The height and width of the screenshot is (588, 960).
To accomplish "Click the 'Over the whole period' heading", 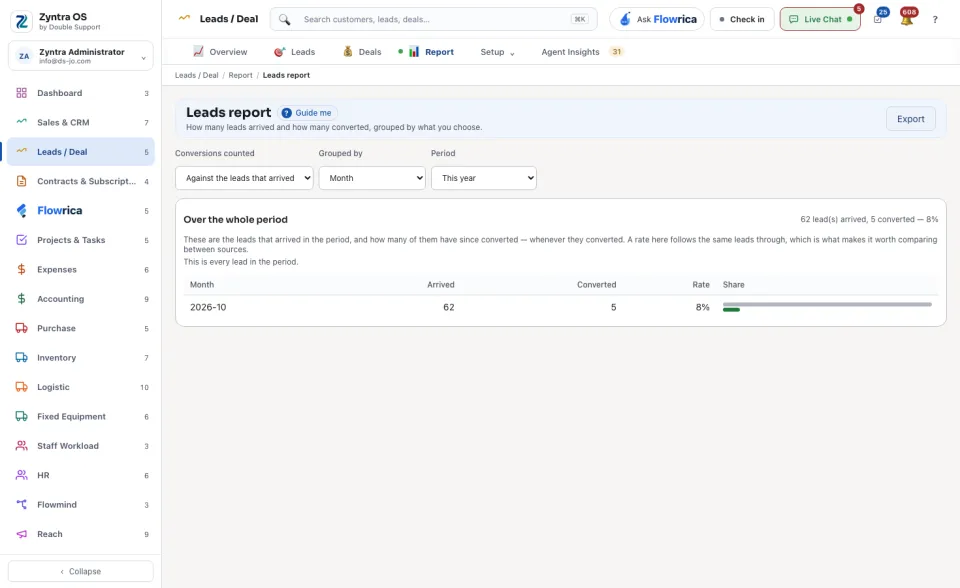I will click(x=236, y=219).
